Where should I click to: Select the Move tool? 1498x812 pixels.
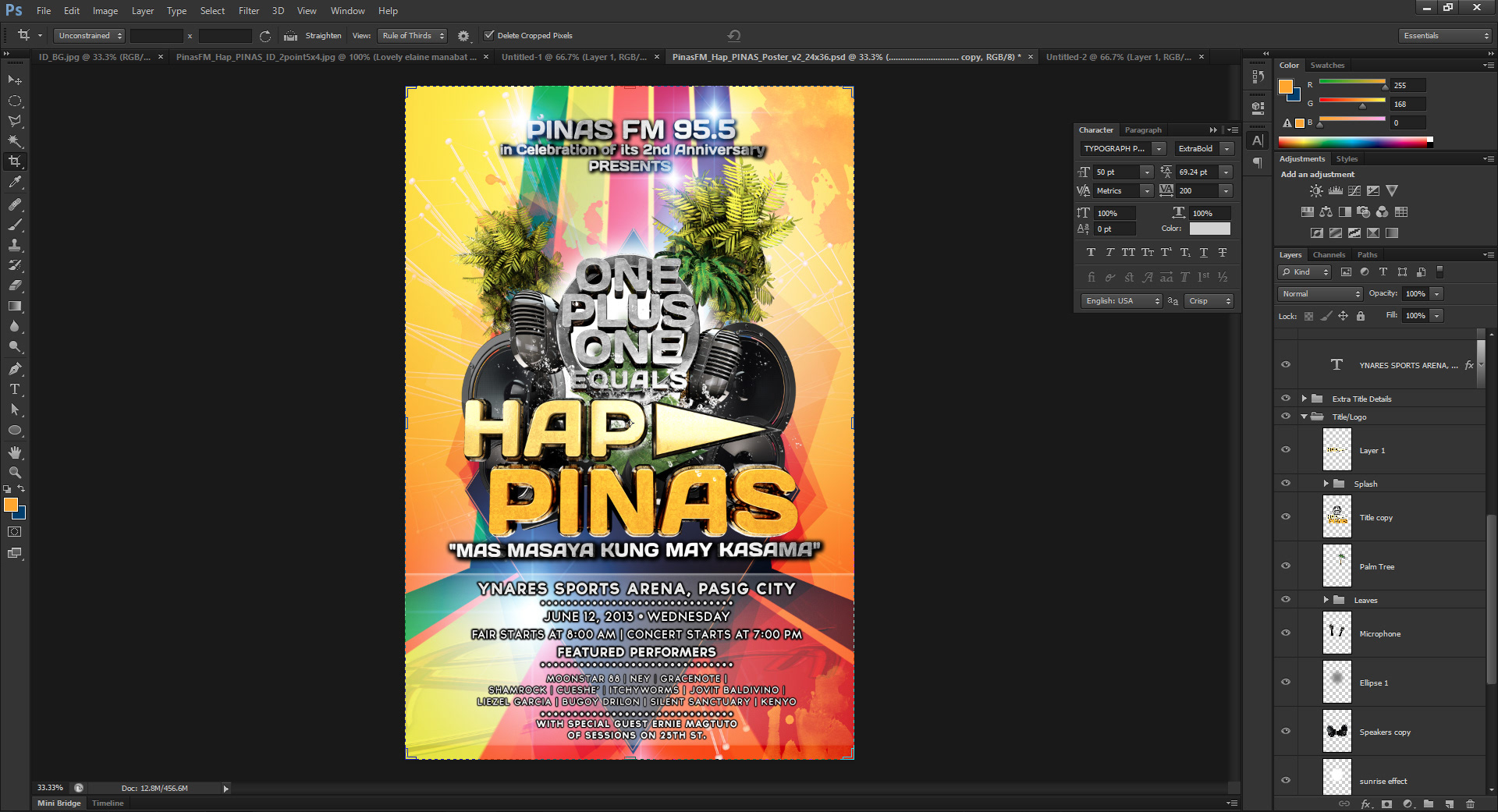[15, 80]
